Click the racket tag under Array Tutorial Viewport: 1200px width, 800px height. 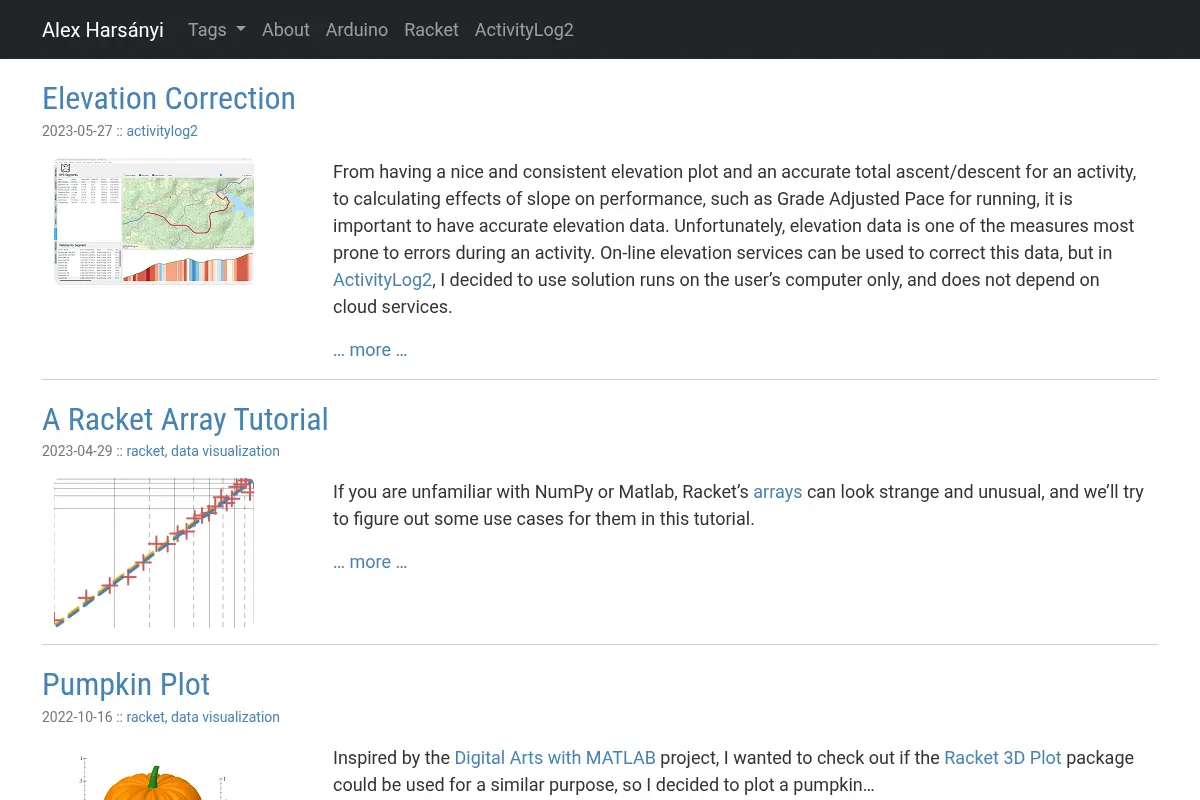145,451
